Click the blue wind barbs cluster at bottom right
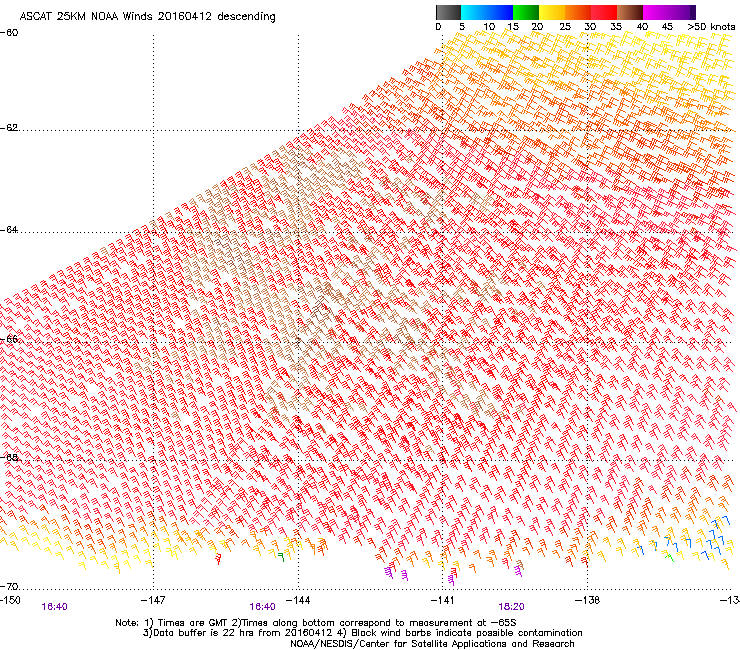This screenshot has height=650, width=740. point(716,538)
